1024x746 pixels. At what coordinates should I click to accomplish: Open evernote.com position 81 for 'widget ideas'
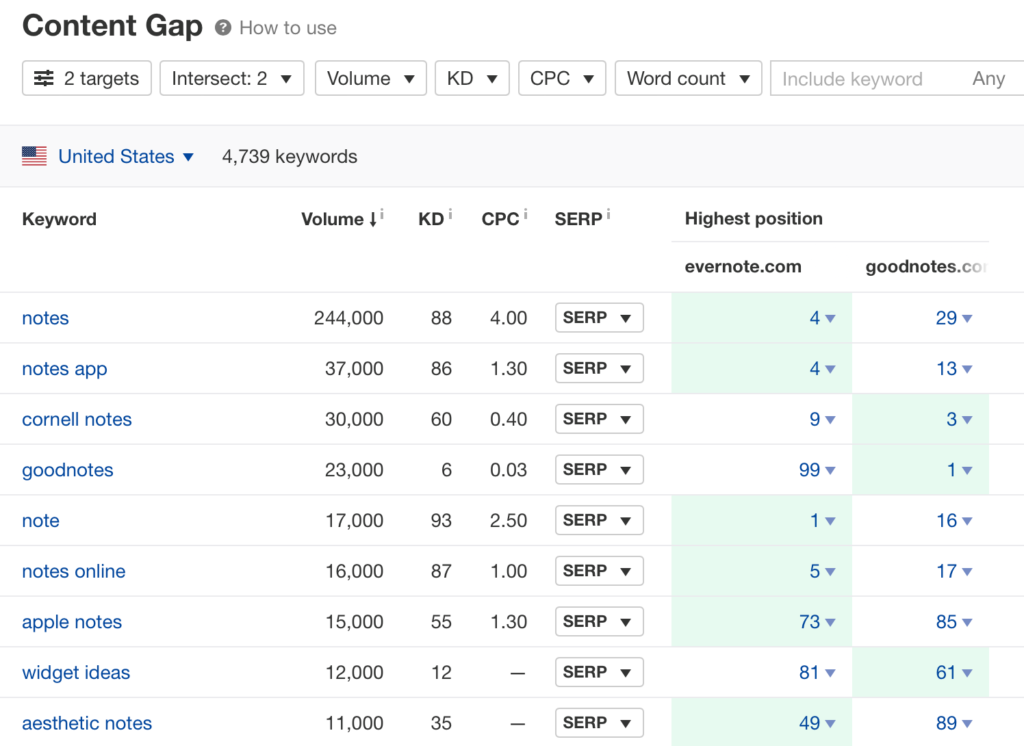point(817,672)
